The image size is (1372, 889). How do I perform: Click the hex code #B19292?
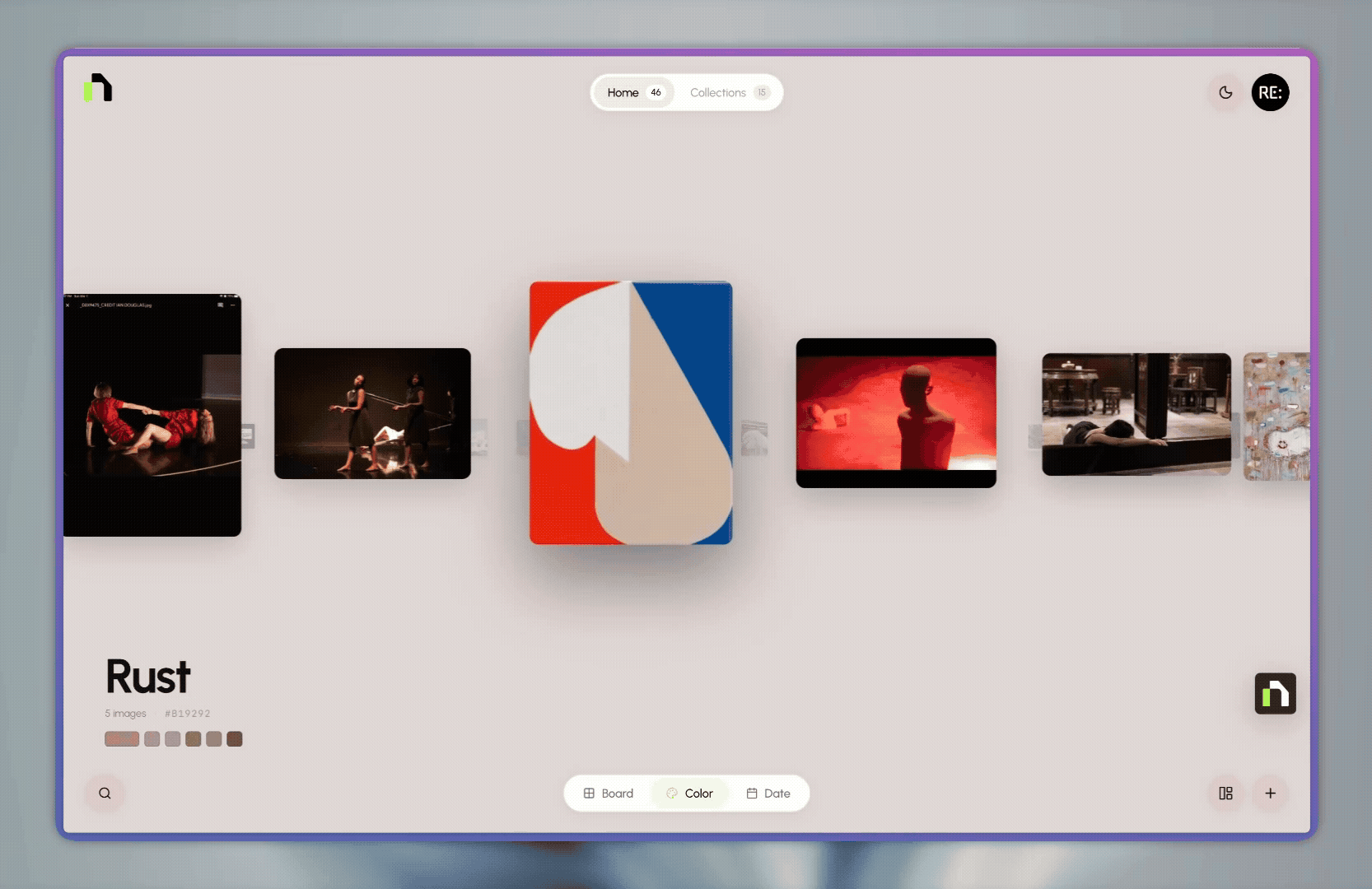tap(187, 714)
